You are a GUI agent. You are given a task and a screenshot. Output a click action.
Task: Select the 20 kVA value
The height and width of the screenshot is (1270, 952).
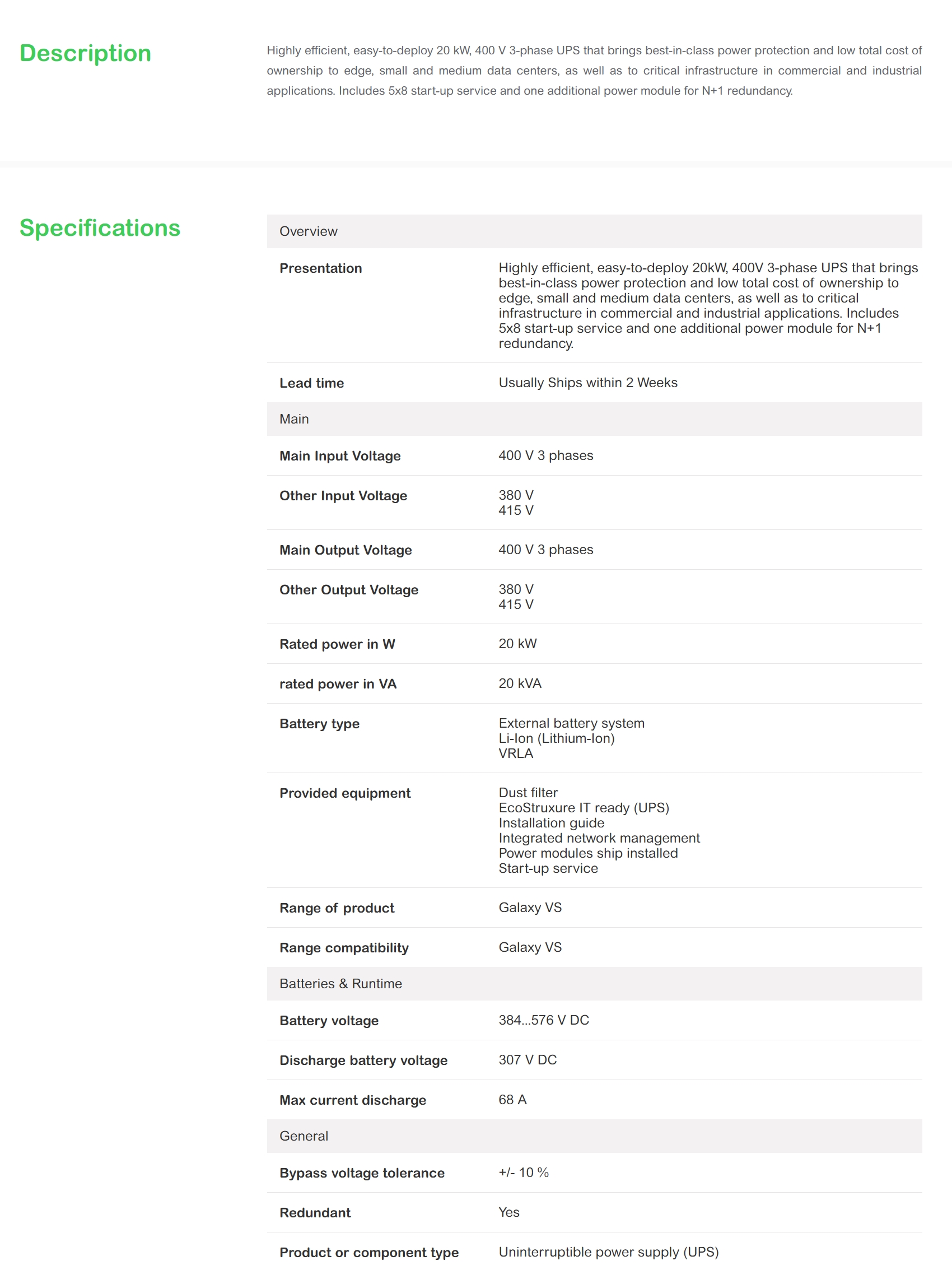click(520, 683)
